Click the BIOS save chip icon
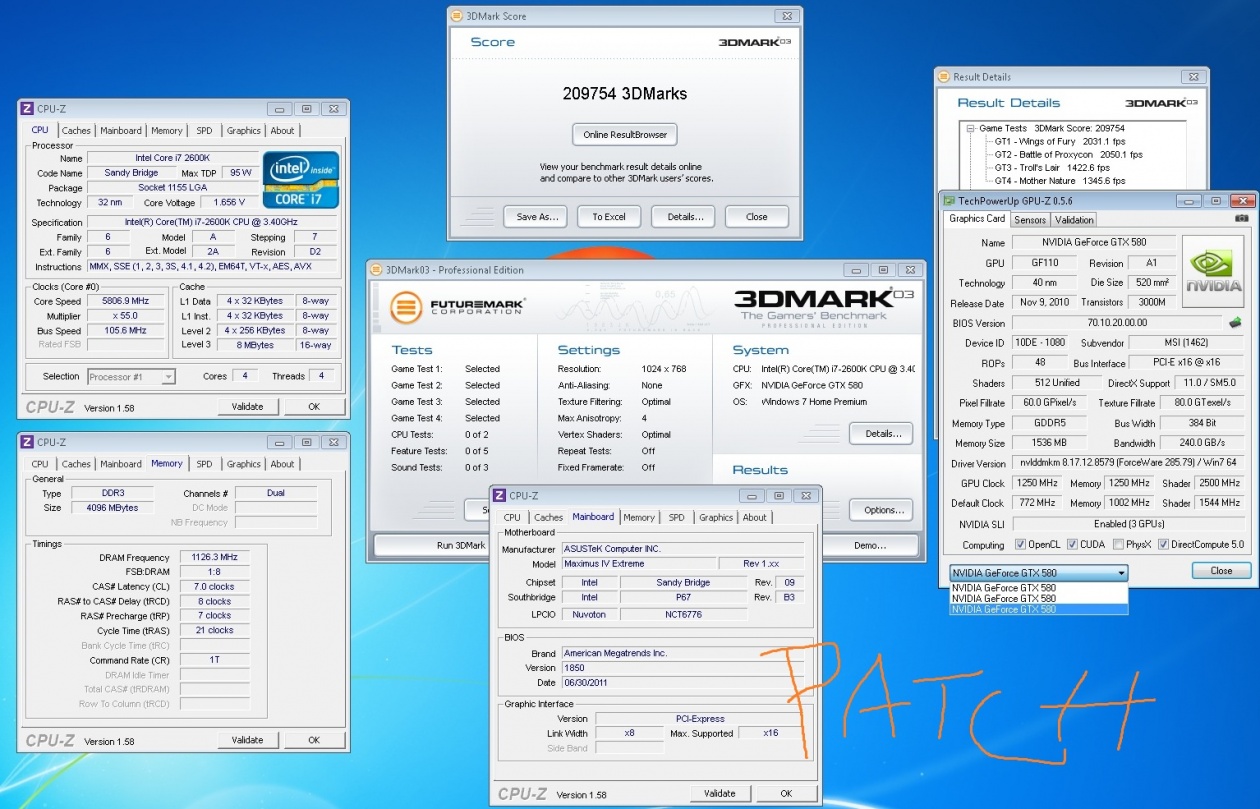The height and width of the screenshot is (809, 1260). (x=1236, y=322)
